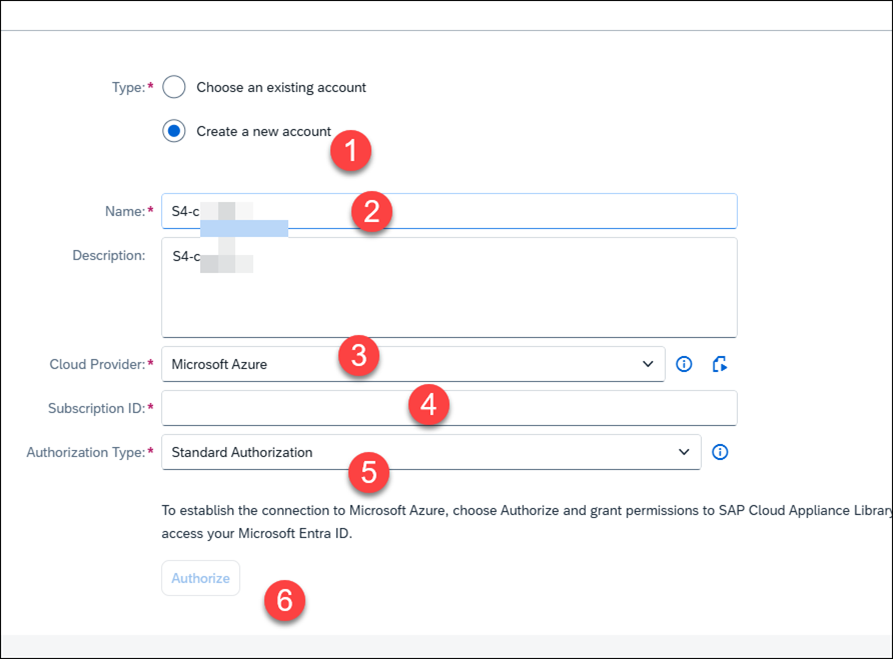Screen dimensions: 893x659
Task: Select the "Create a new account" radio button
Action: click(x=174, y=131)
